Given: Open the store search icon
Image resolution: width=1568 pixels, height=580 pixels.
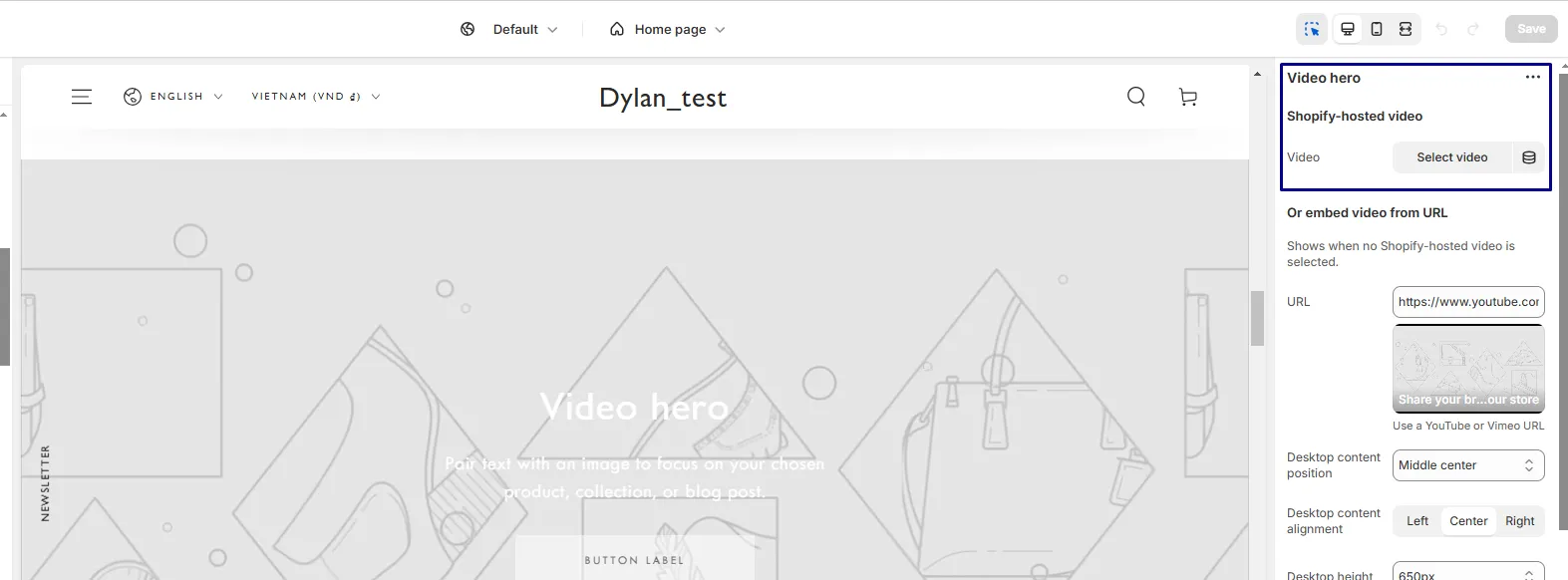Looking at the screenshot, I should (x=1136, y=97).
